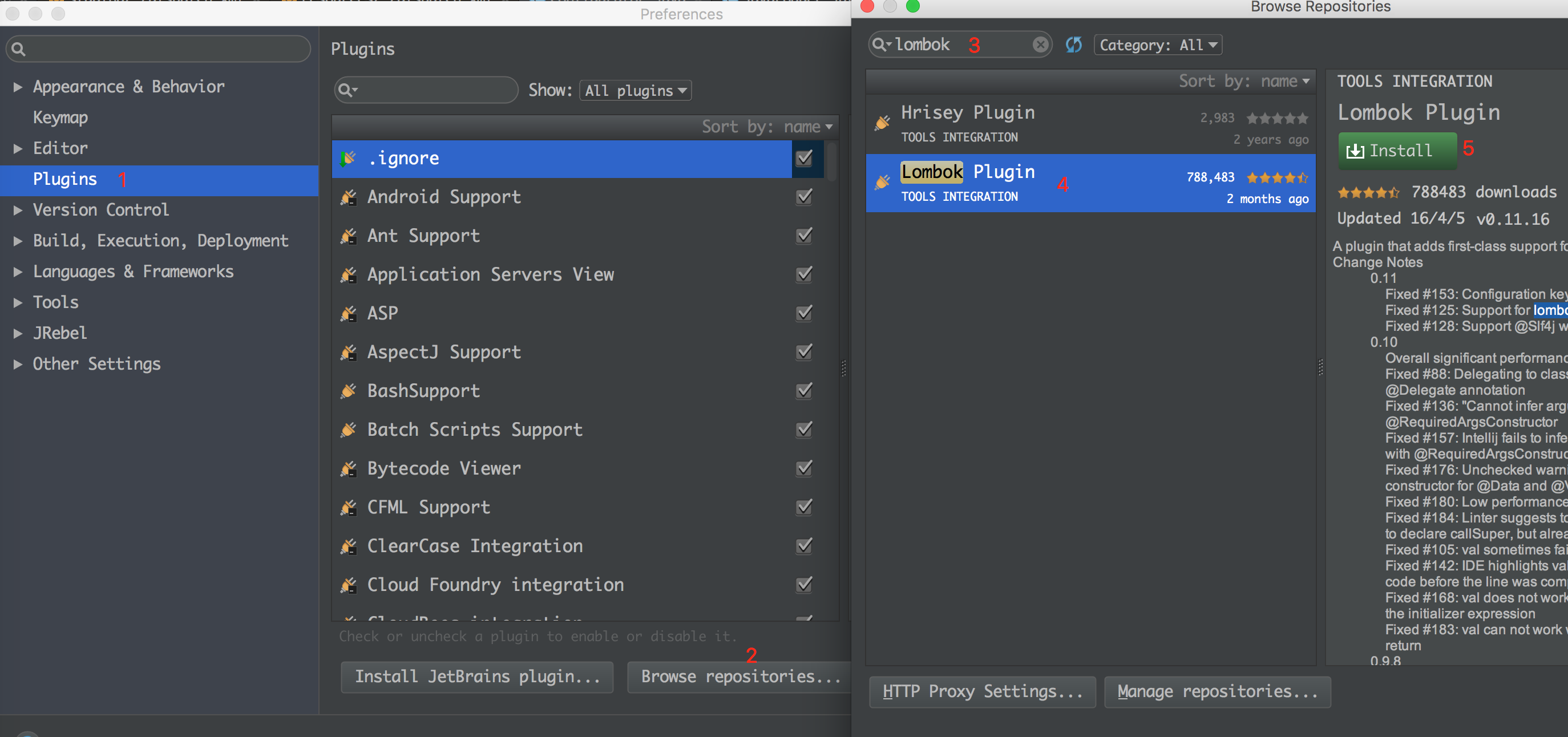Viewport: 1568px width, 737px height.
Task: Click the plugins list filter field
Action: (426, 90)
